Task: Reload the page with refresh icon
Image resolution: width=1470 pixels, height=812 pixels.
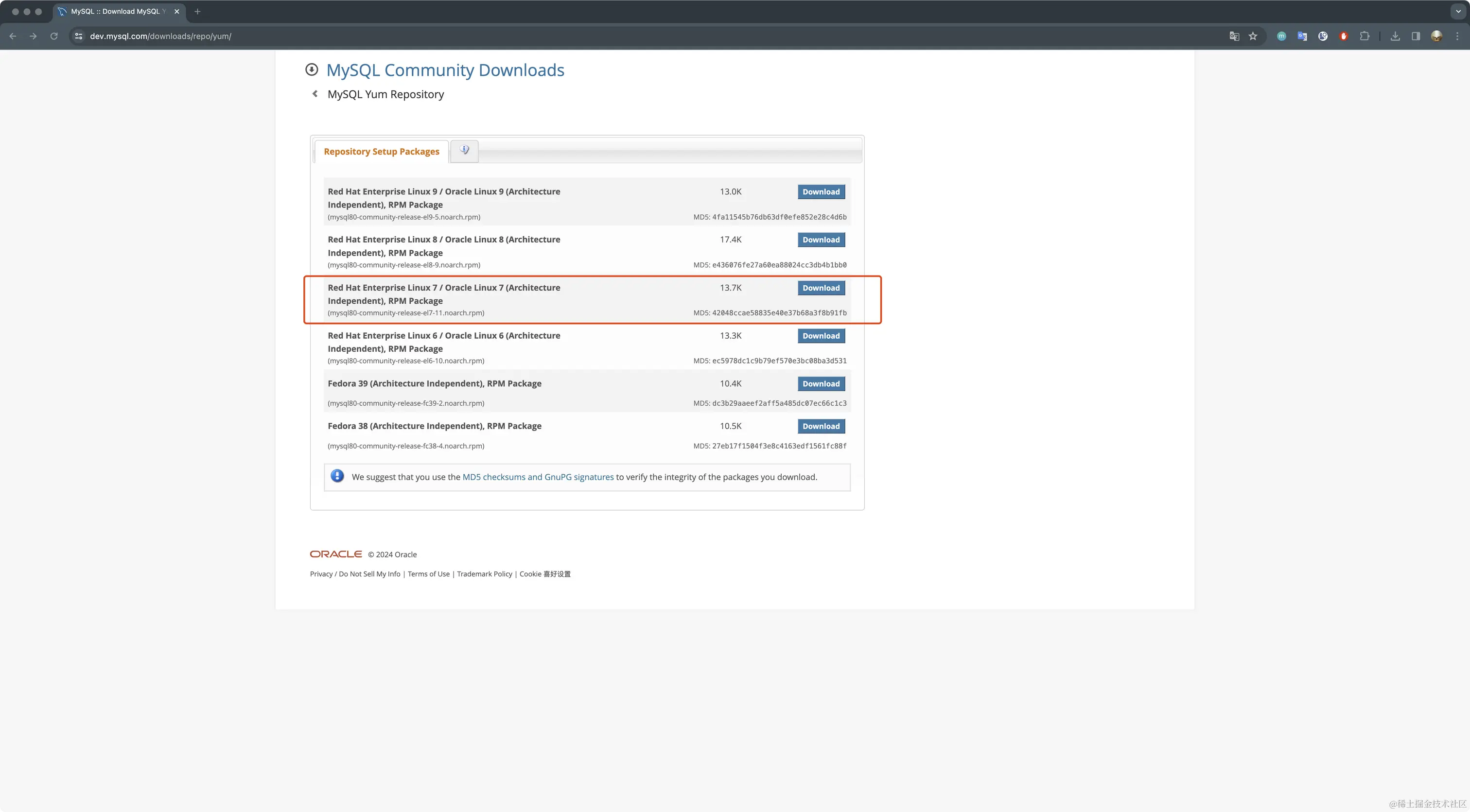Action: click(x=53, y=36)
